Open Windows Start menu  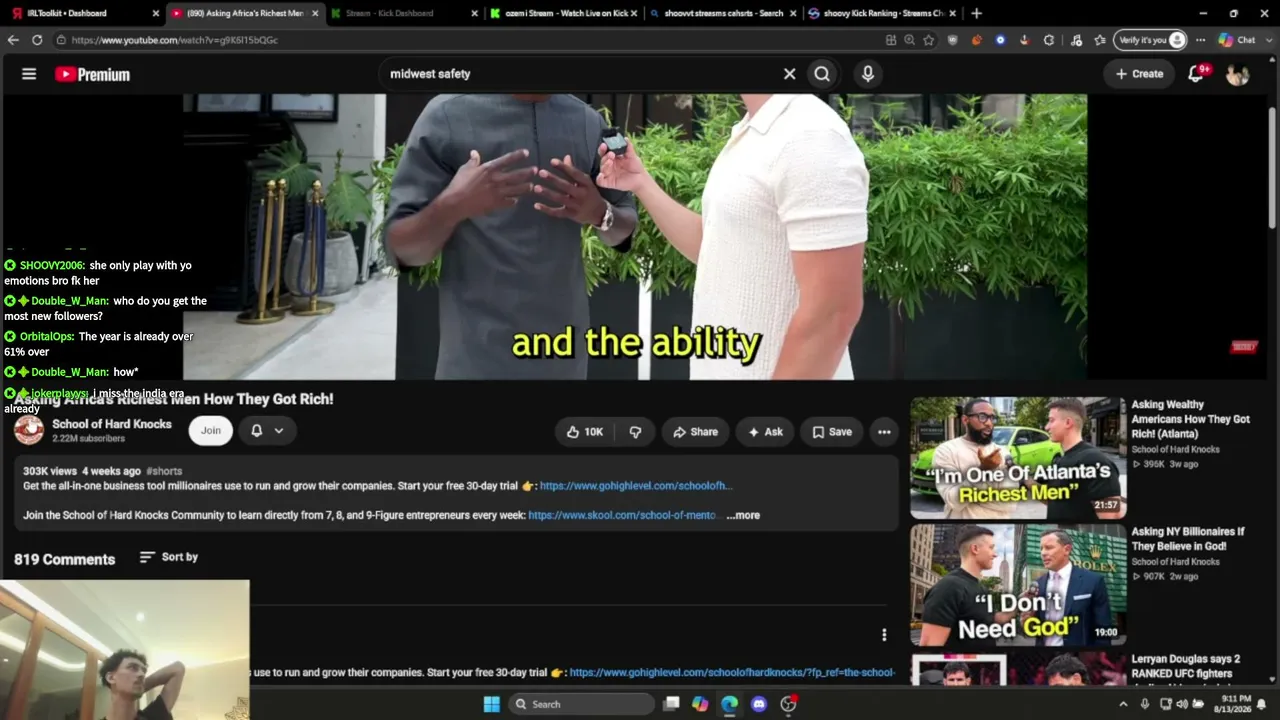(x=491, y=704)
